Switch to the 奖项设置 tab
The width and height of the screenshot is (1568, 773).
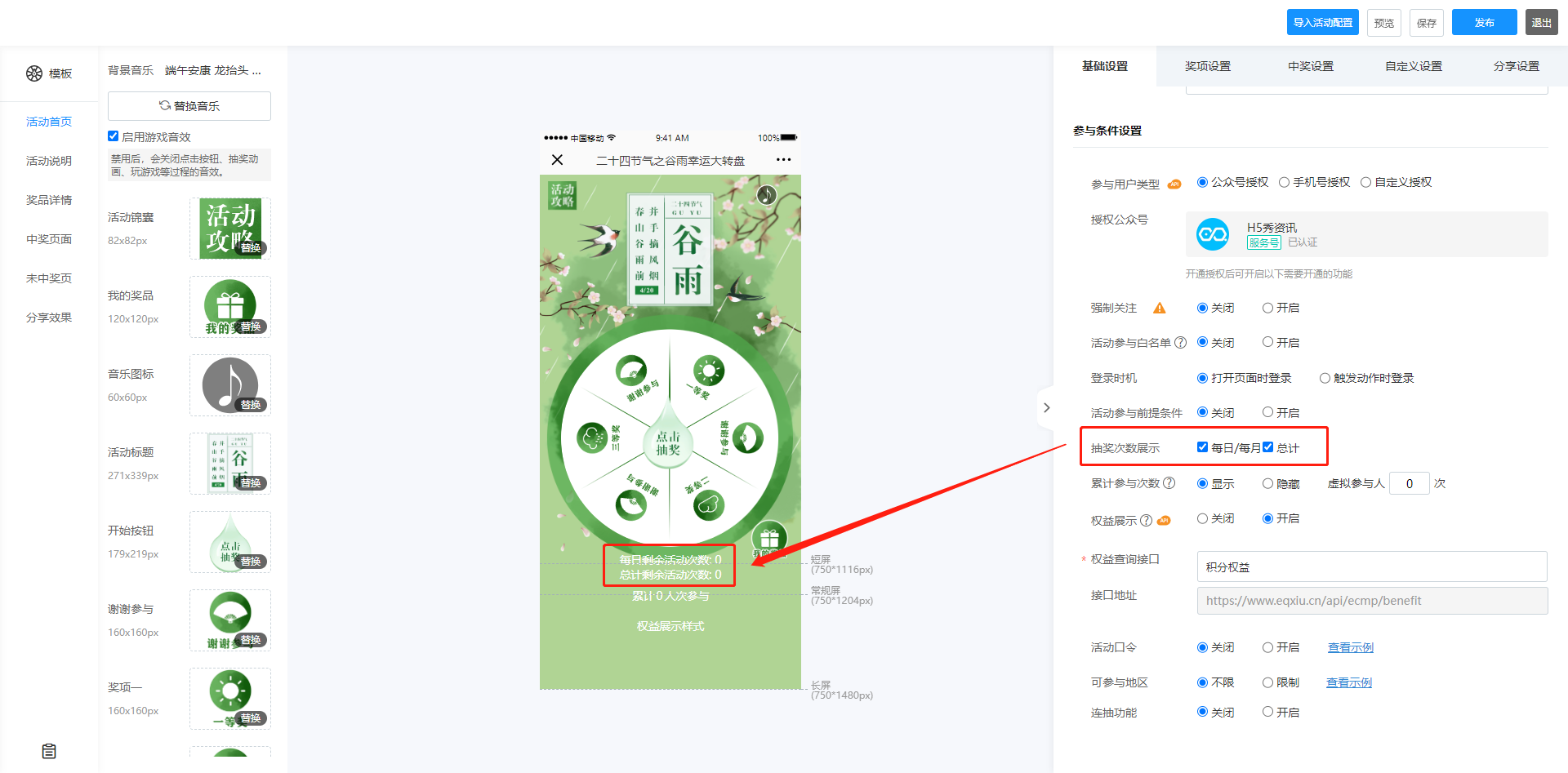coord(1207,66)
